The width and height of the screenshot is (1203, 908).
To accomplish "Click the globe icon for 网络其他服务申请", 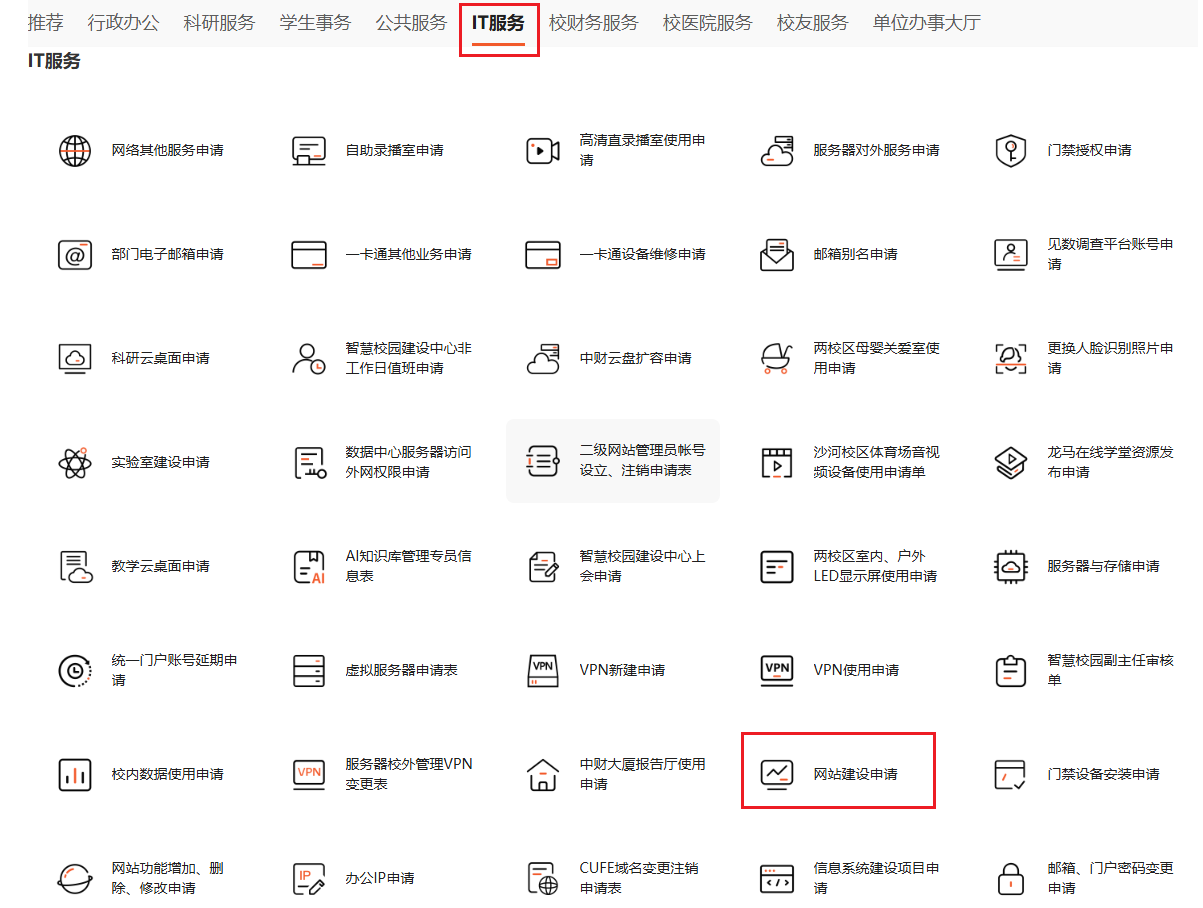I will tap(75, 151).
